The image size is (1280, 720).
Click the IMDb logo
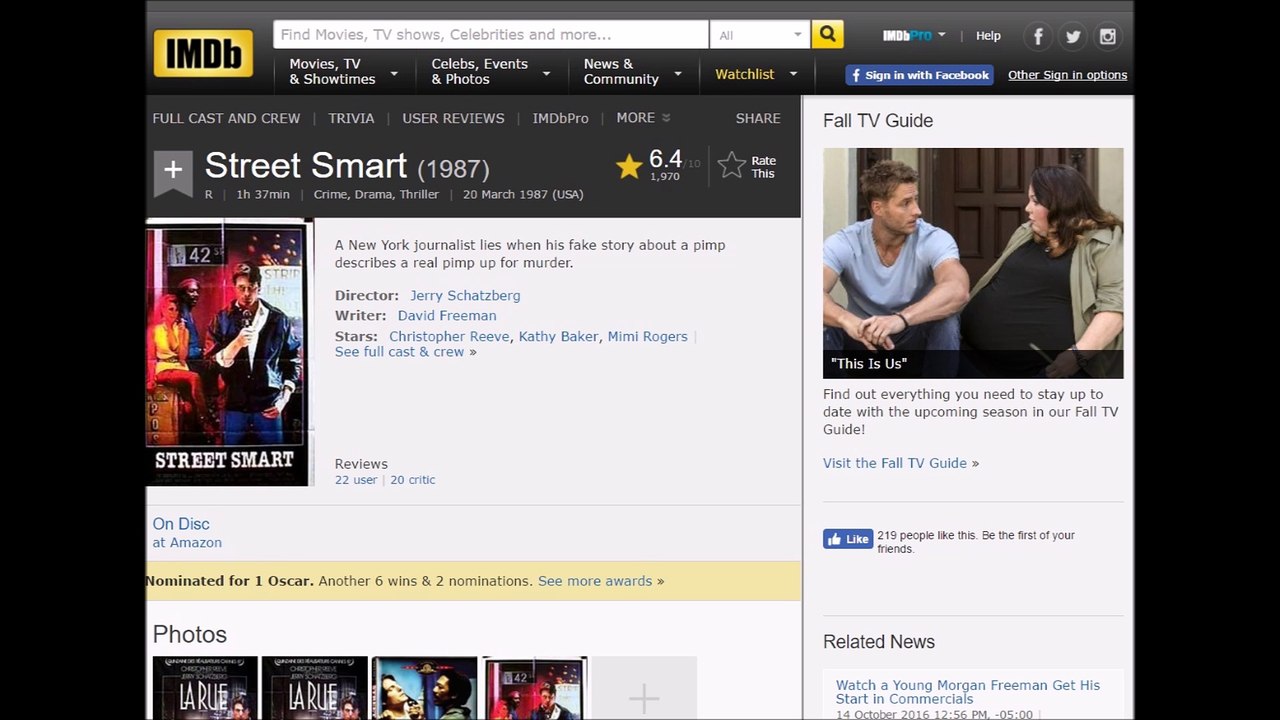[203, 53]
